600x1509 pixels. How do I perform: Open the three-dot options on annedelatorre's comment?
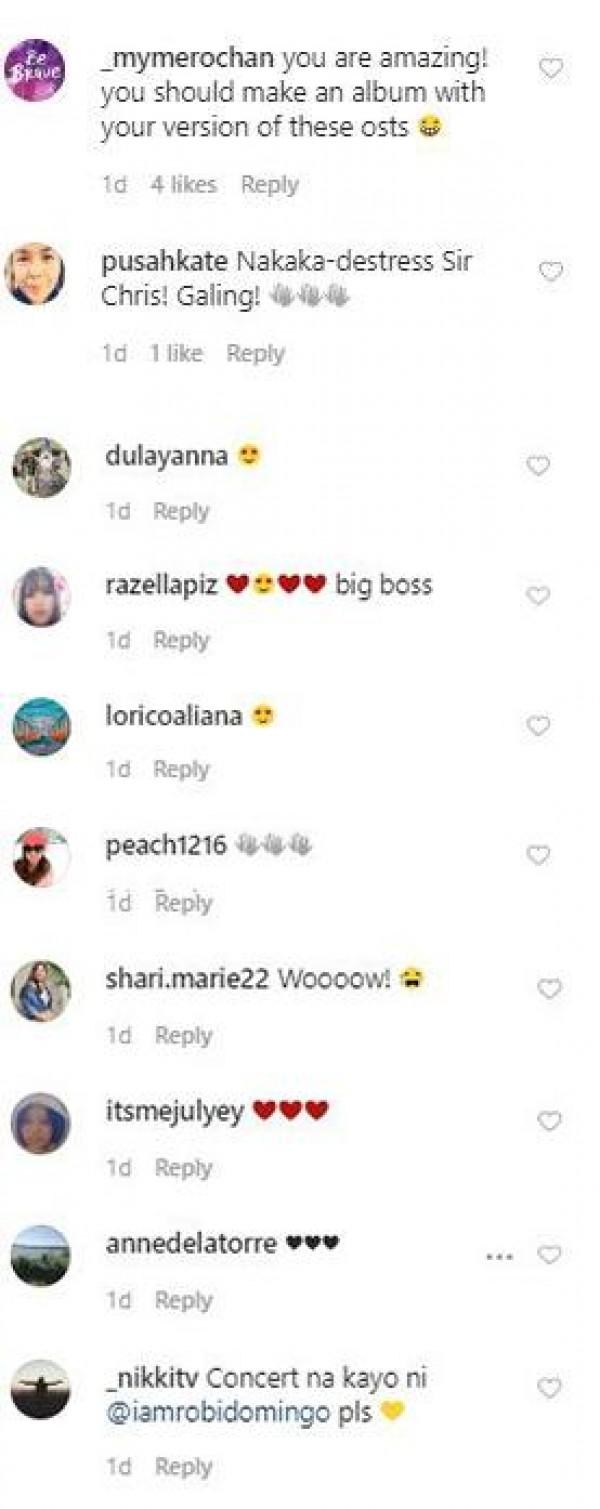(499, 1256)
